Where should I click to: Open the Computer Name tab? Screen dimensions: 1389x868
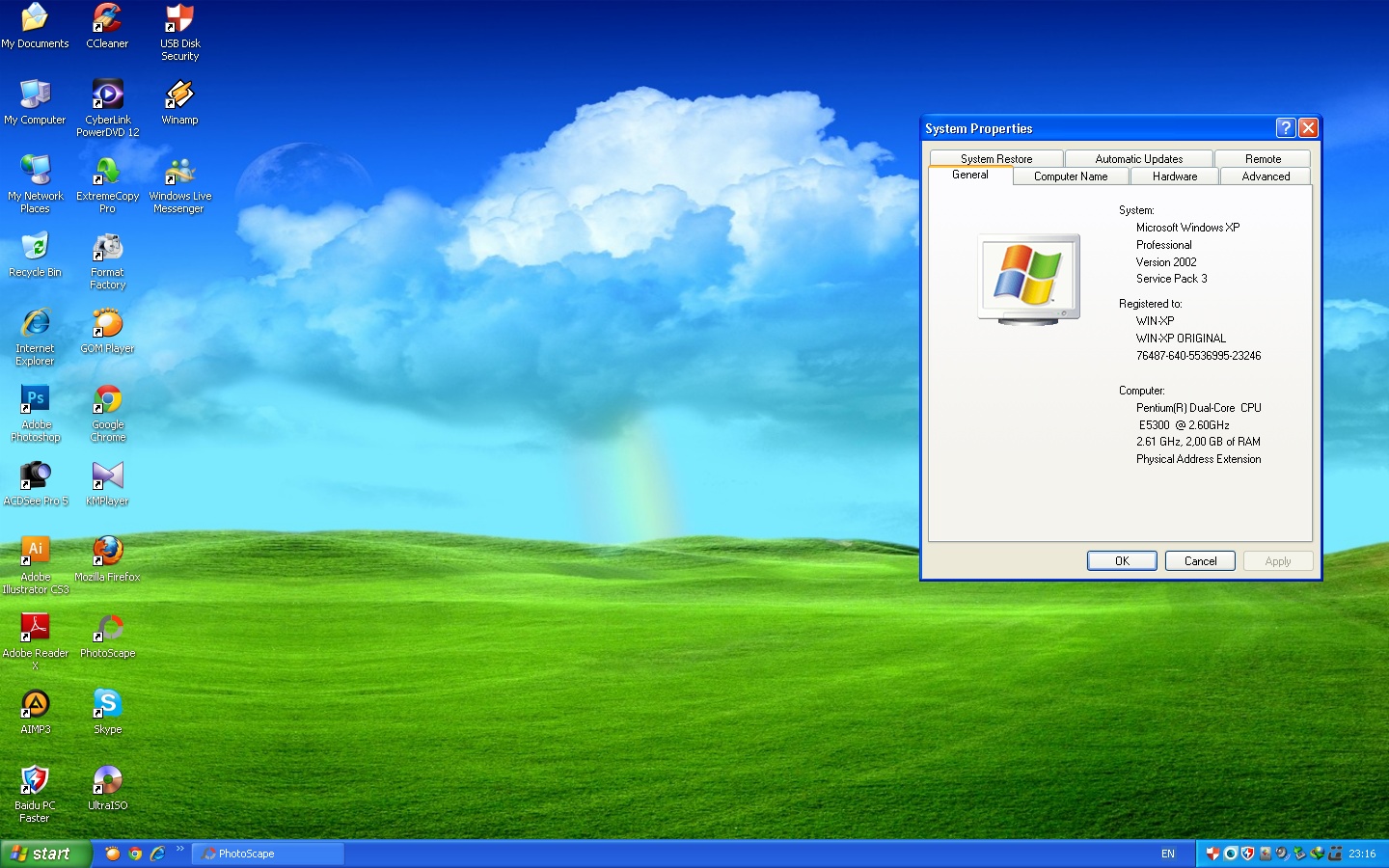[1070, 176]
